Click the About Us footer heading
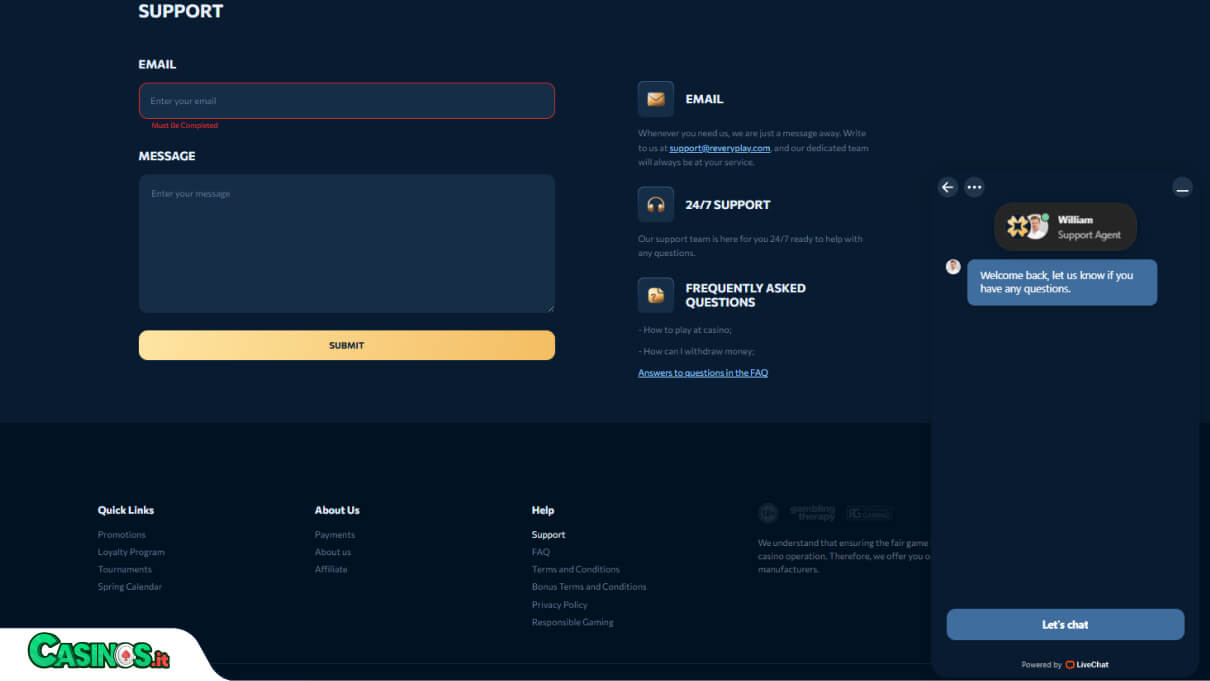The height and width of the screenshot is (681, 1210). point(337,510)
